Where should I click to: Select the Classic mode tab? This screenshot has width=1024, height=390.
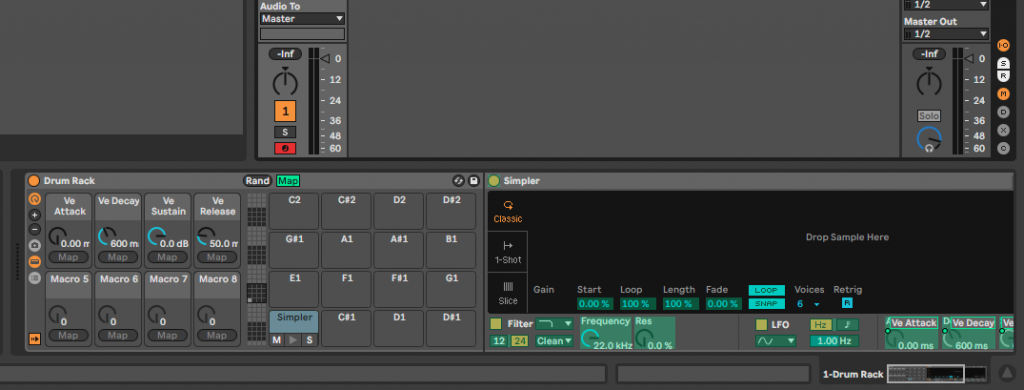[x=507, y=211]
